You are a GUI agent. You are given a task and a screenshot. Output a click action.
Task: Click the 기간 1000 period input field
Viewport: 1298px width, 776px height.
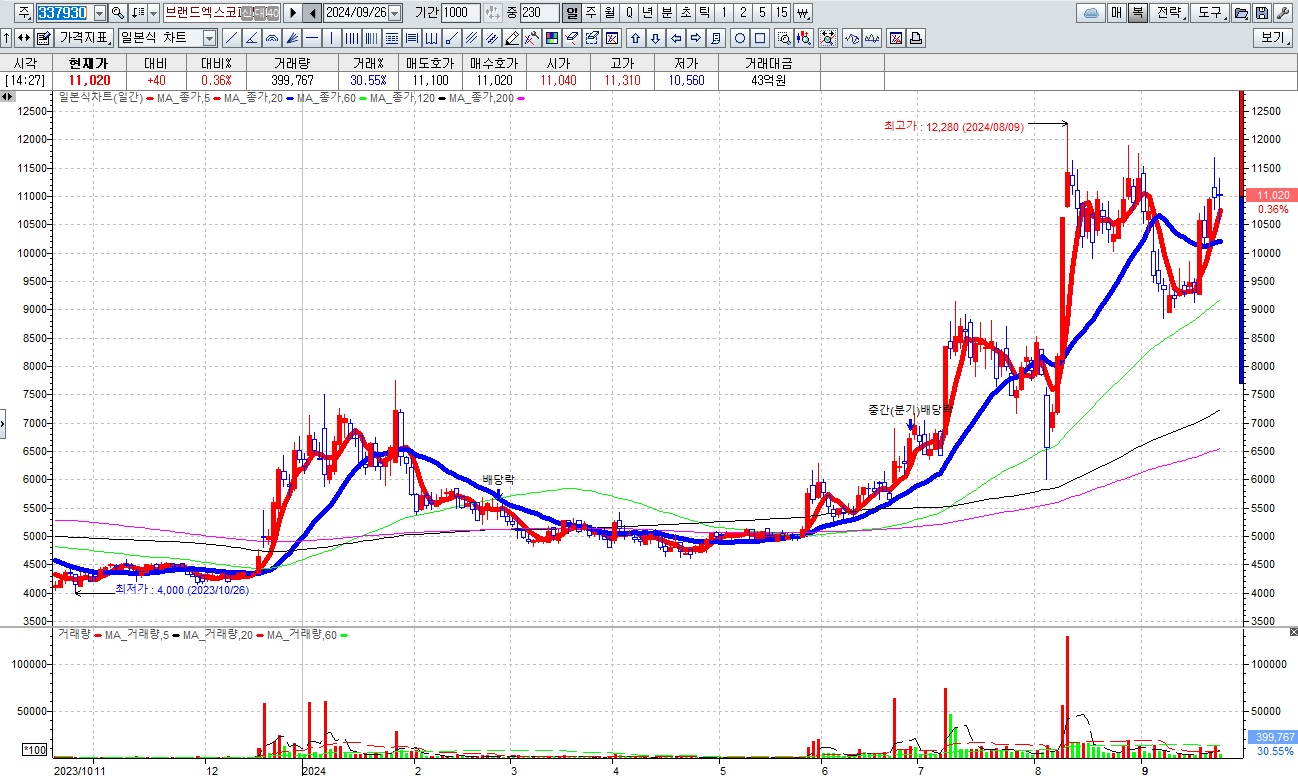(x=460, y=13)
